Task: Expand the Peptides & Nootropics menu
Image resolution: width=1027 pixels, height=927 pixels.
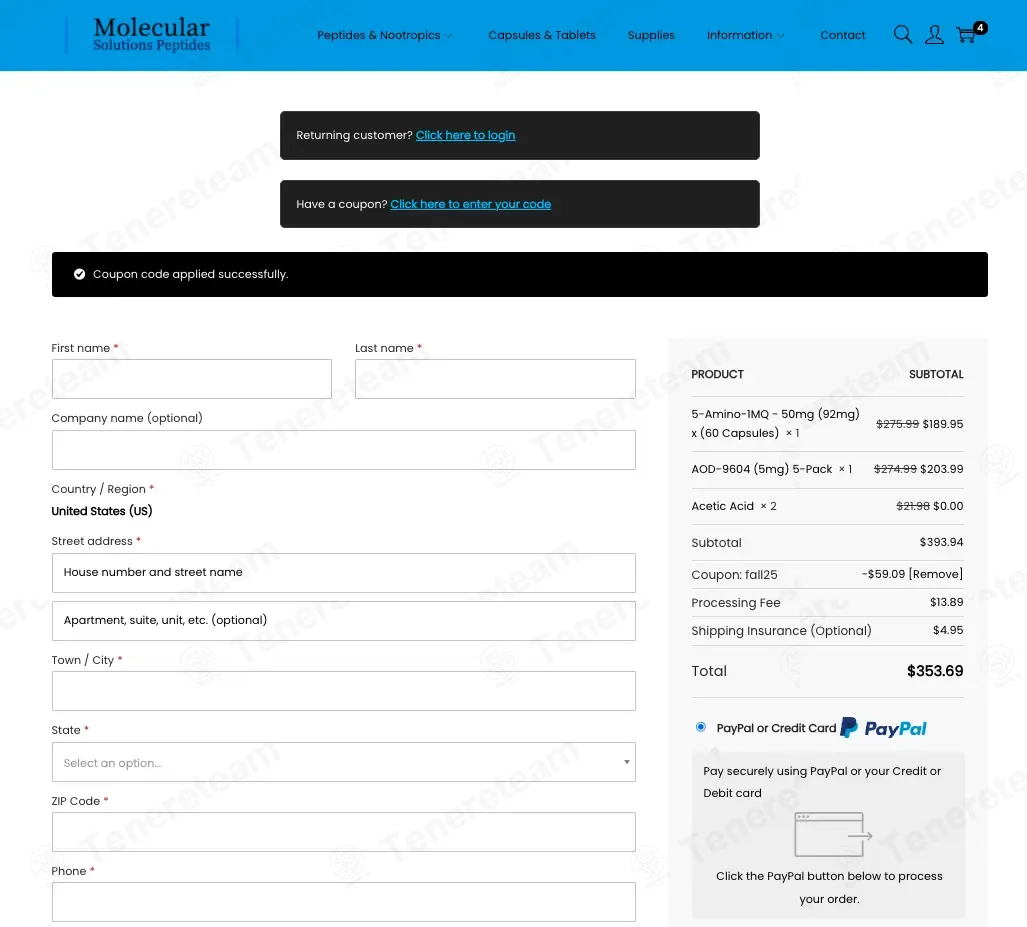Action: click(x=384, y=35)
